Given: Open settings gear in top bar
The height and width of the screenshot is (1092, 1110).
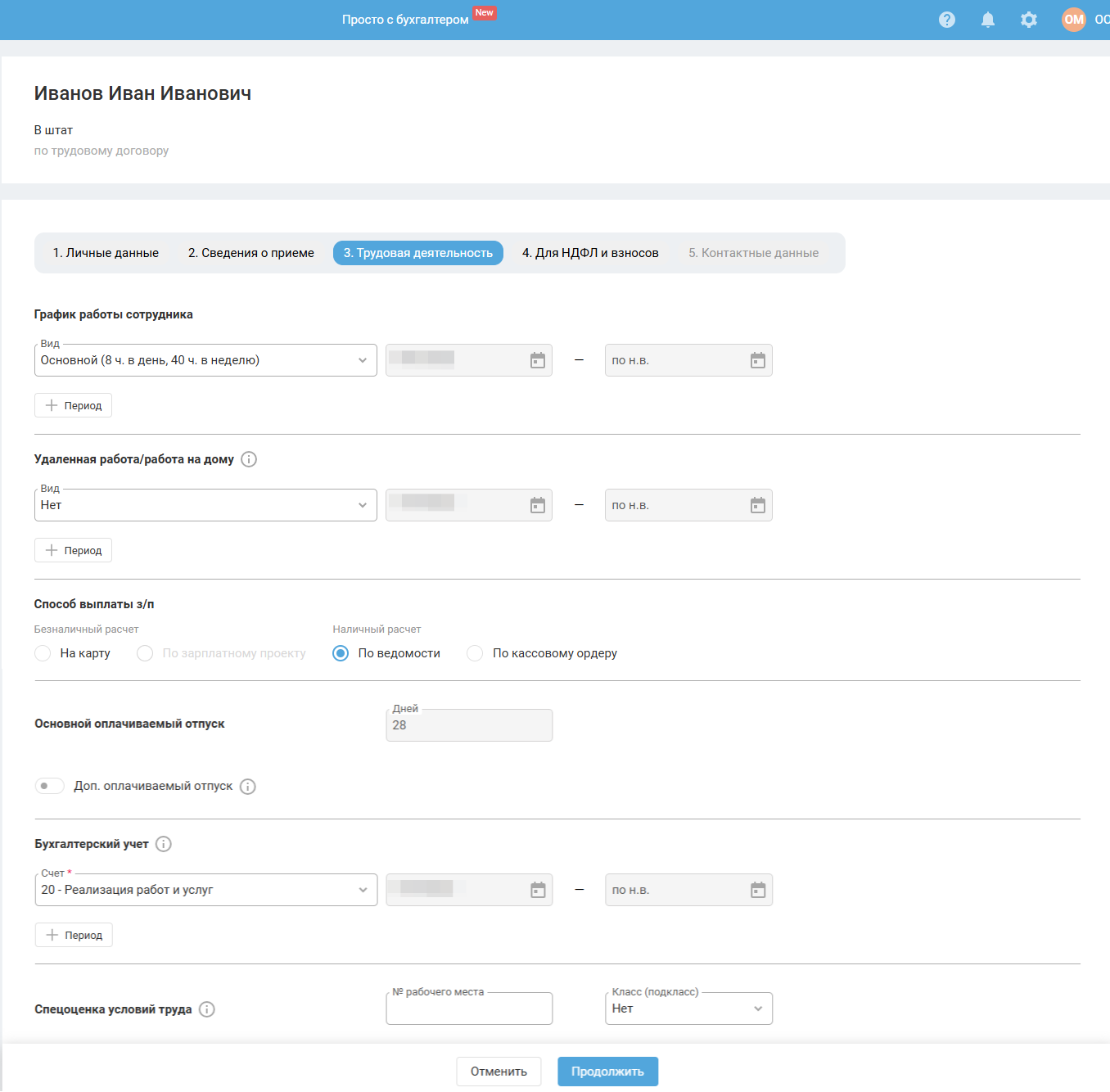Looking at the screenshot, I should [x=1029, y=20].
